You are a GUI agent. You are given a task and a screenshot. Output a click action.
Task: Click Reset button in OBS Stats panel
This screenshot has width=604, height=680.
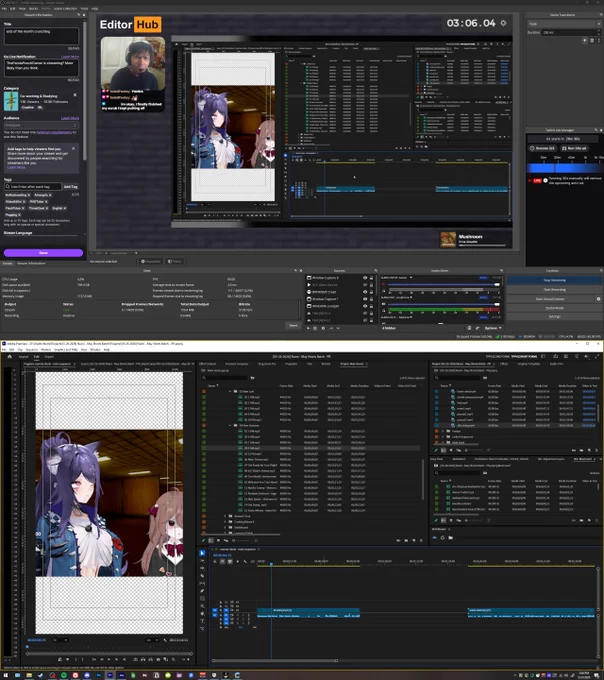[x=294, y=325]
